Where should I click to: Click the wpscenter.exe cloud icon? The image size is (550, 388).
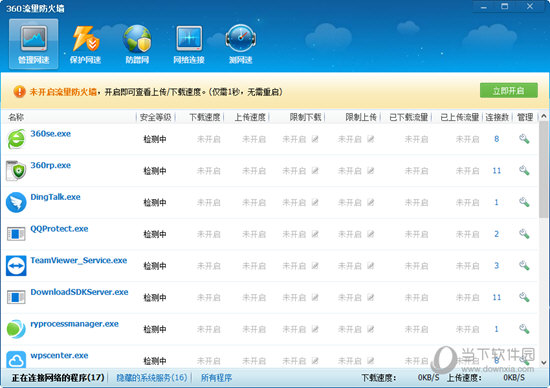click(16, 359)
